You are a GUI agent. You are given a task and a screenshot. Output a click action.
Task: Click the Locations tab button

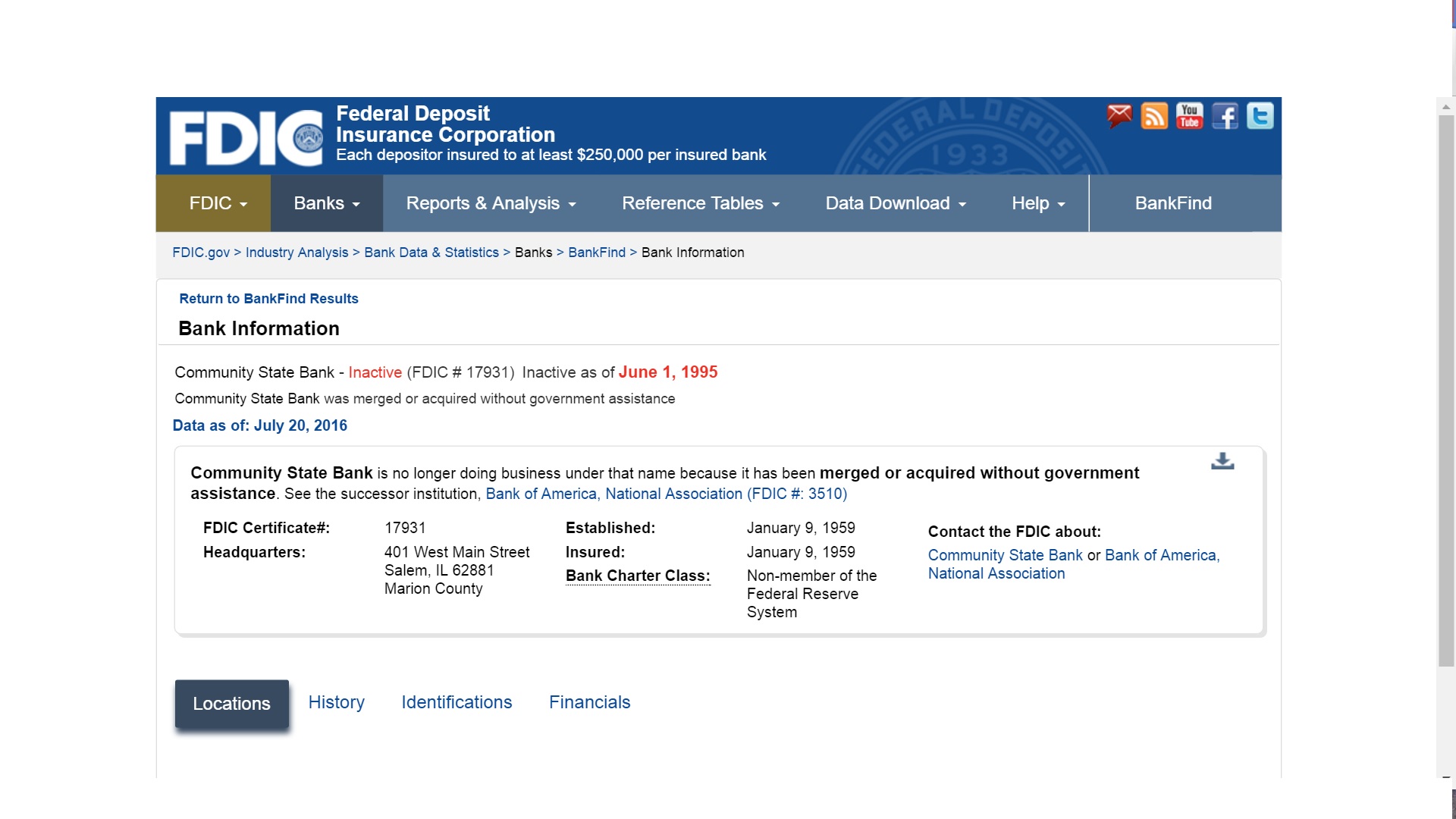coord(231,702)
